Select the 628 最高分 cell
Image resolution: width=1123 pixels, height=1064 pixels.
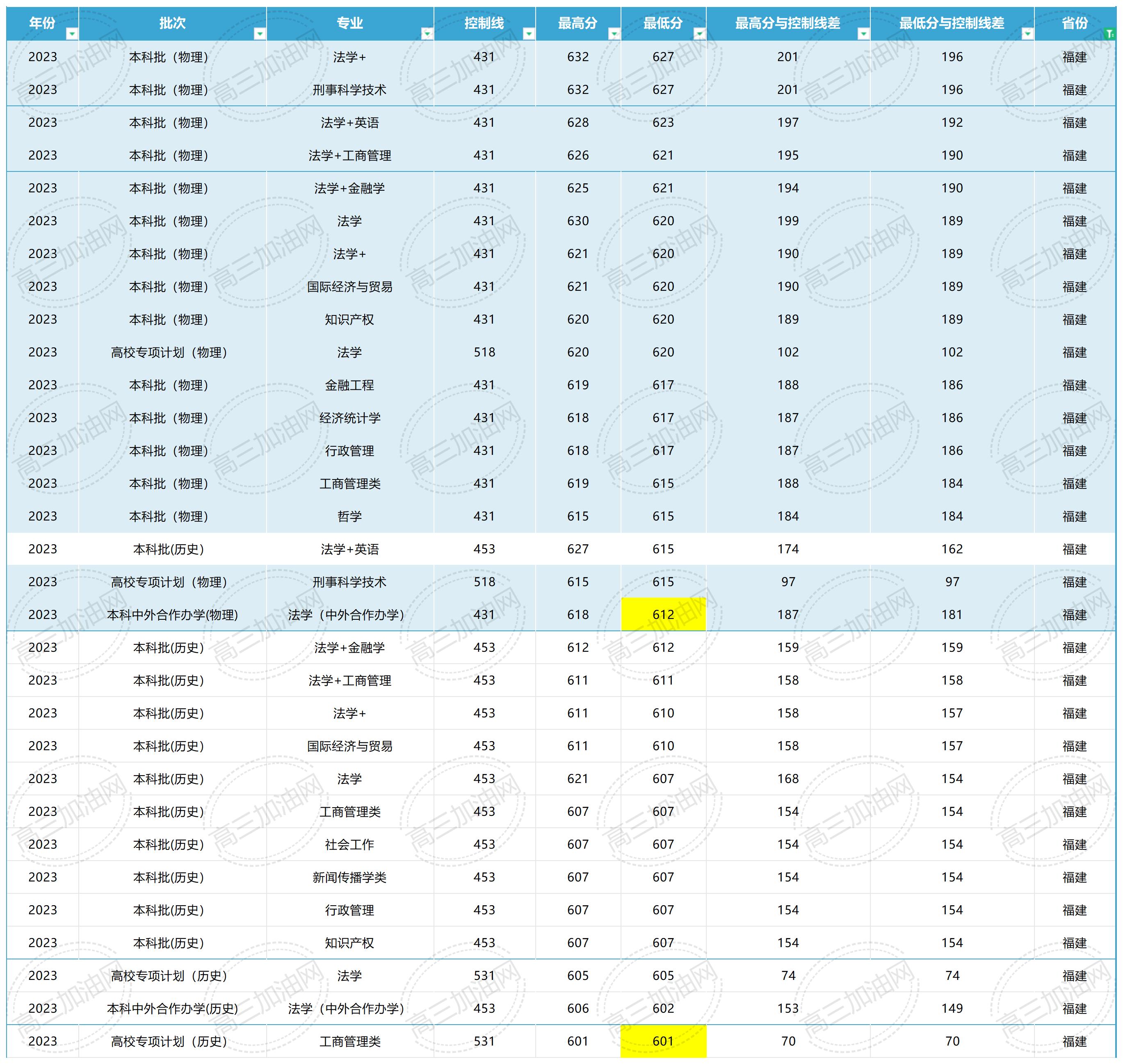point(578,123)
